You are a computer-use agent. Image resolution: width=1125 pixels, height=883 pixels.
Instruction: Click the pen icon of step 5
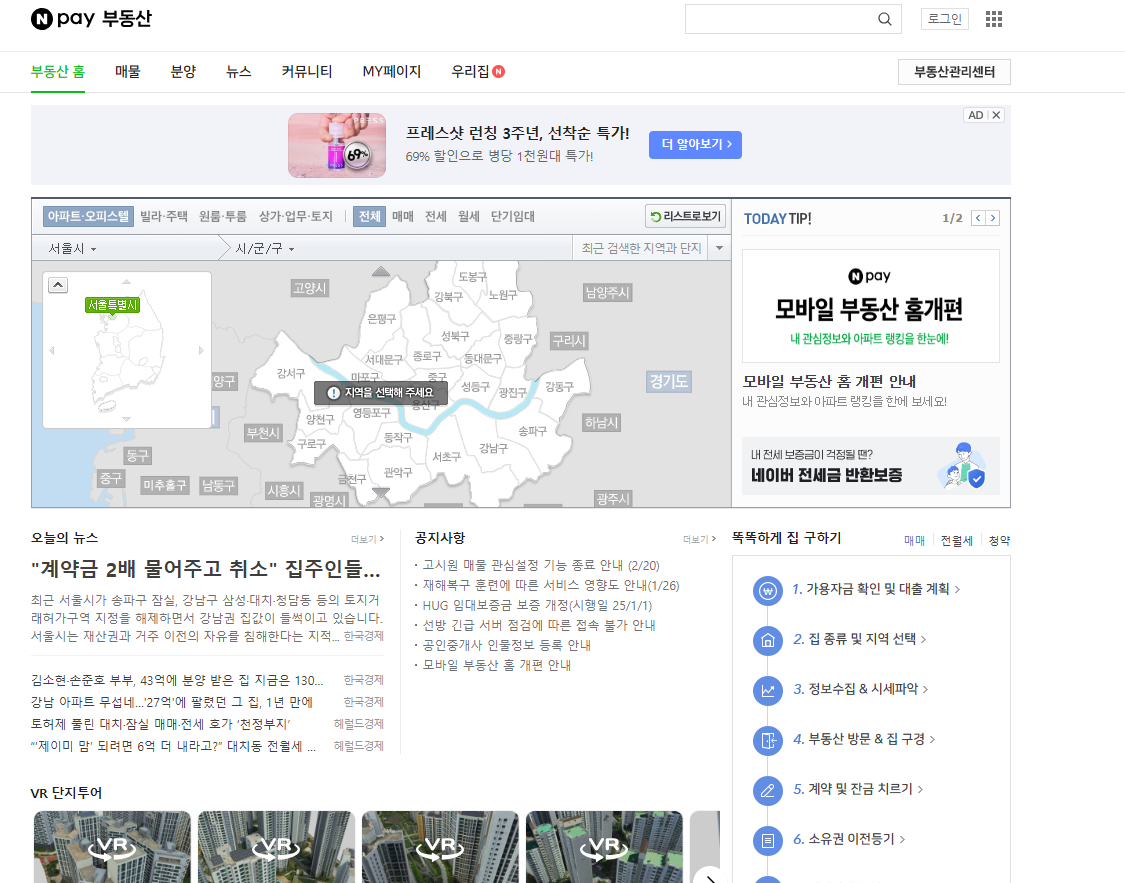click(x=768, y=790)
